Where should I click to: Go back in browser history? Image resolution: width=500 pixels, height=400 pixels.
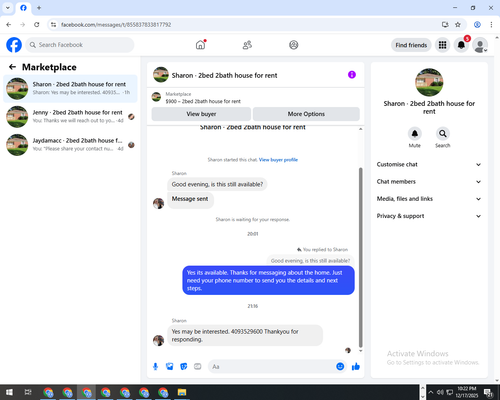[x=9, y=25]
